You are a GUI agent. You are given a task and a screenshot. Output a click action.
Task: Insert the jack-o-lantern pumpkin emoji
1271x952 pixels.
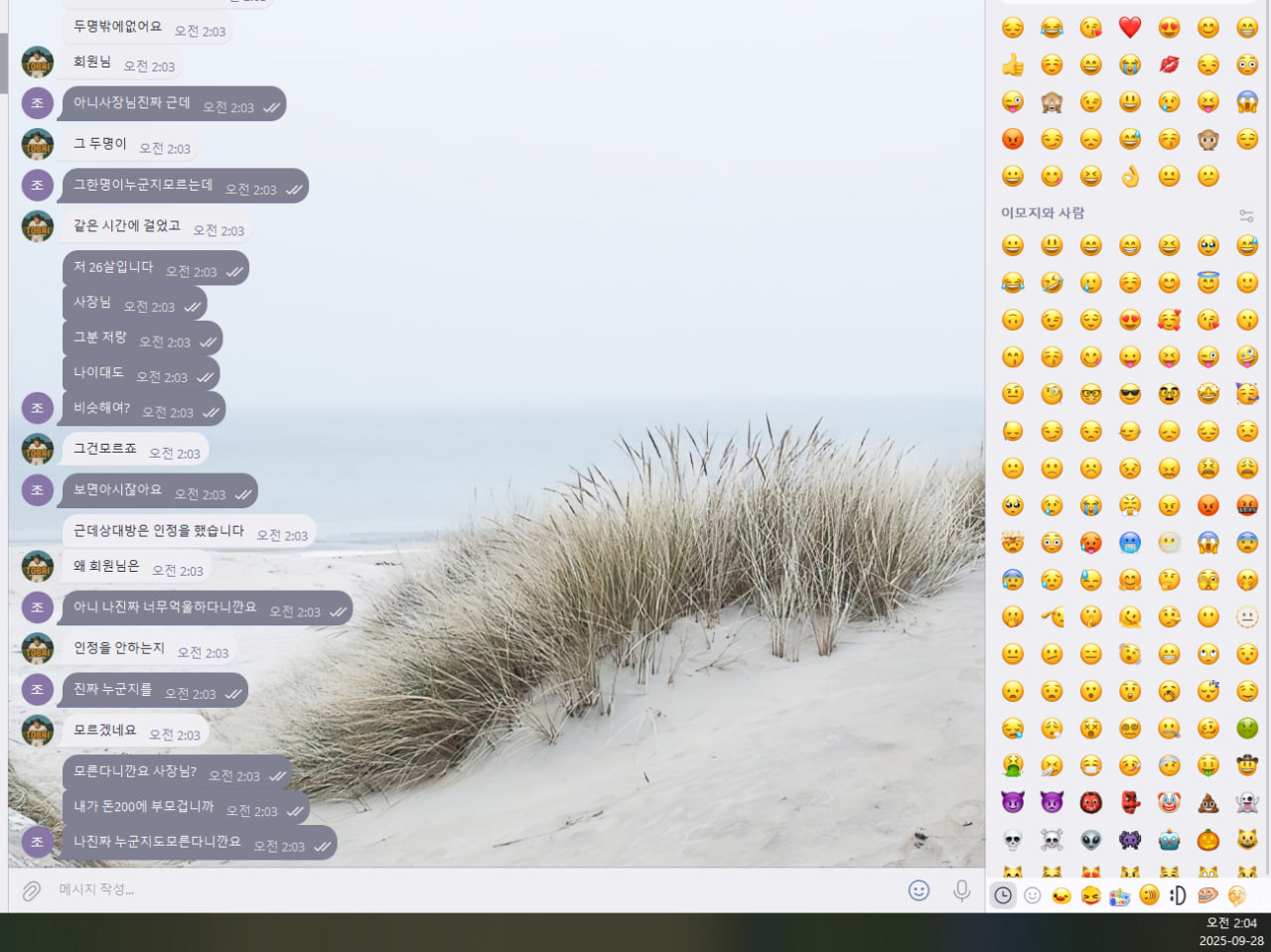pyautogui.click(x=1208, y=840)
